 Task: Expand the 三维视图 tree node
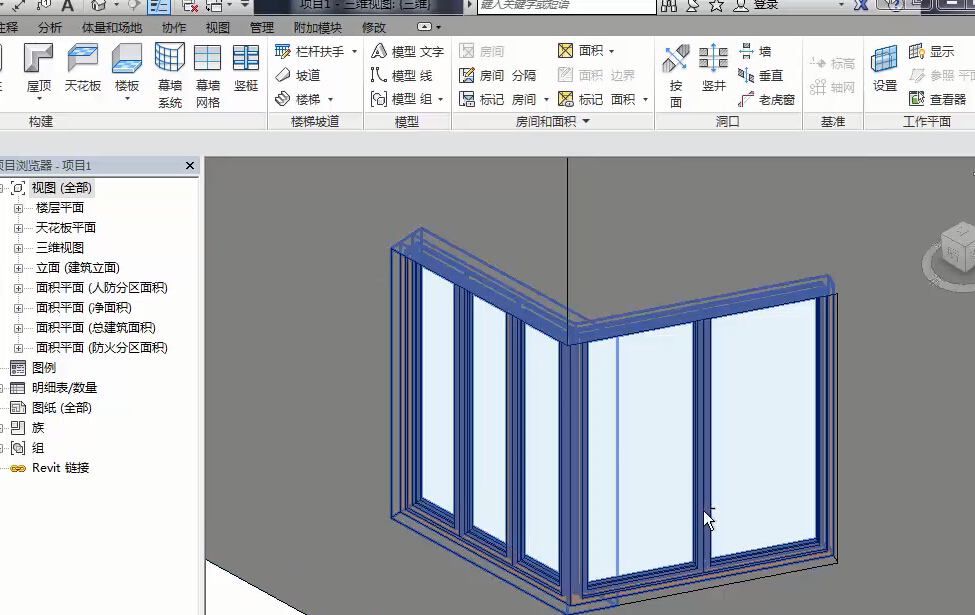18,248
